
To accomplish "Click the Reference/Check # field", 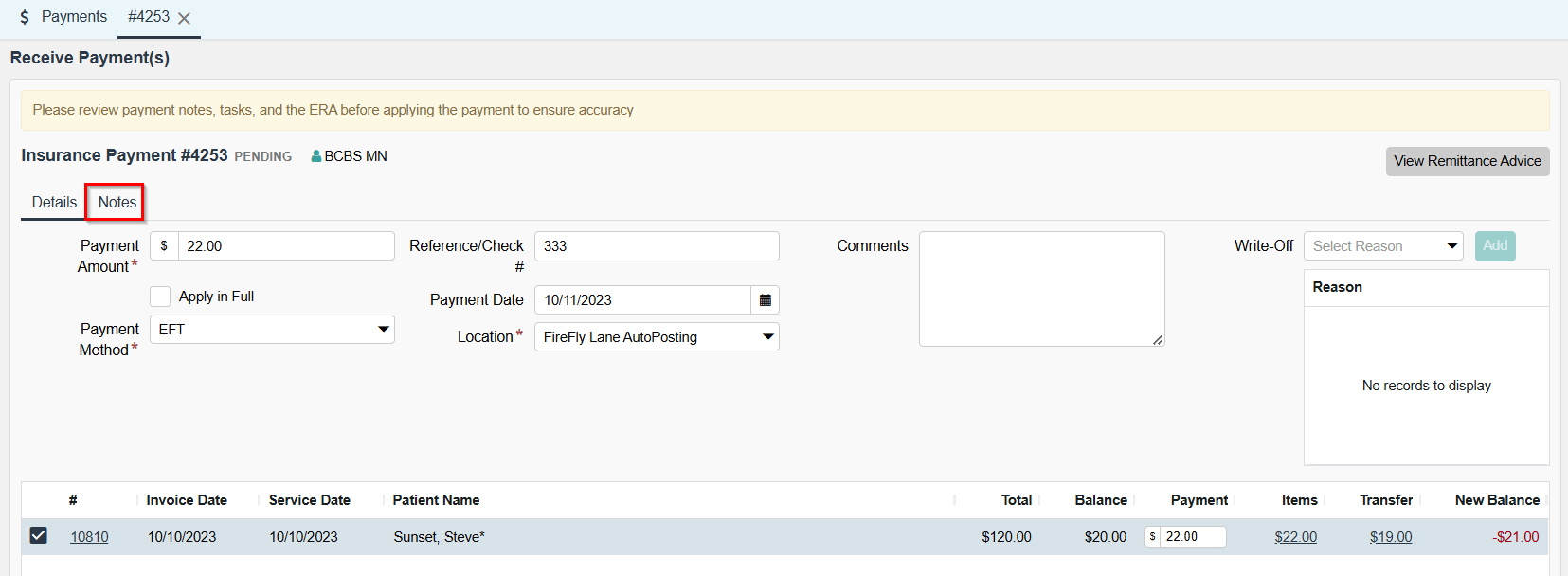I will pyautogui.click(x=657, y=246).
